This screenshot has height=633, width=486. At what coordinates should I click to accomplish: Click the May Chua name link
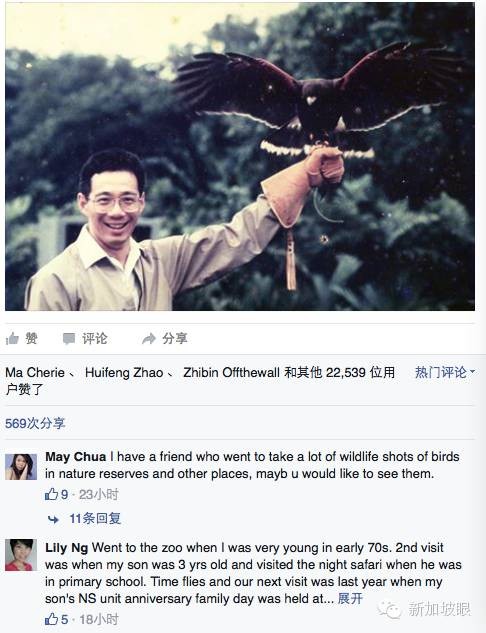[75, 457]
